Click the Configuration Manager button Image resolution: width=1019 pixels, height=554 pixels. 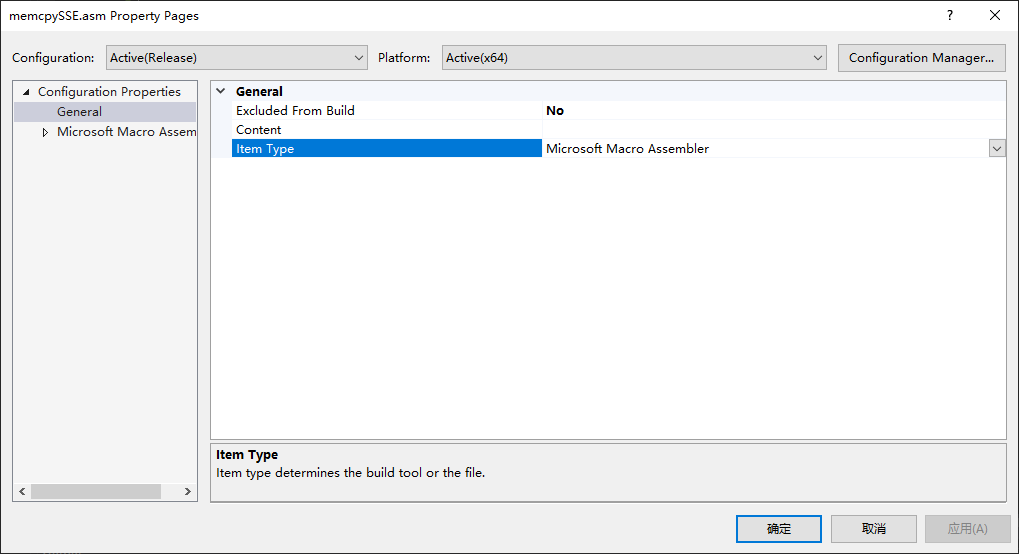click(920, 58)
